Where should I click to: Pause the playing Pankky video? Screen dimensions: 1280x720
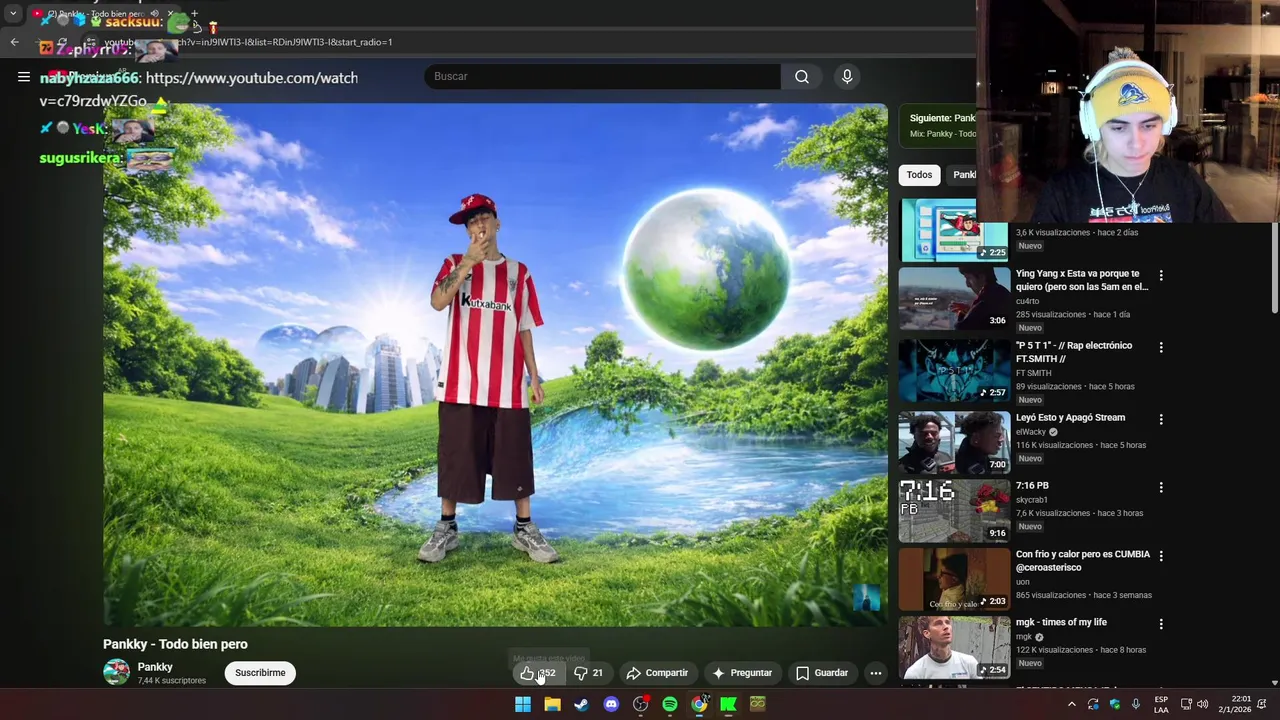coord(495,365)
